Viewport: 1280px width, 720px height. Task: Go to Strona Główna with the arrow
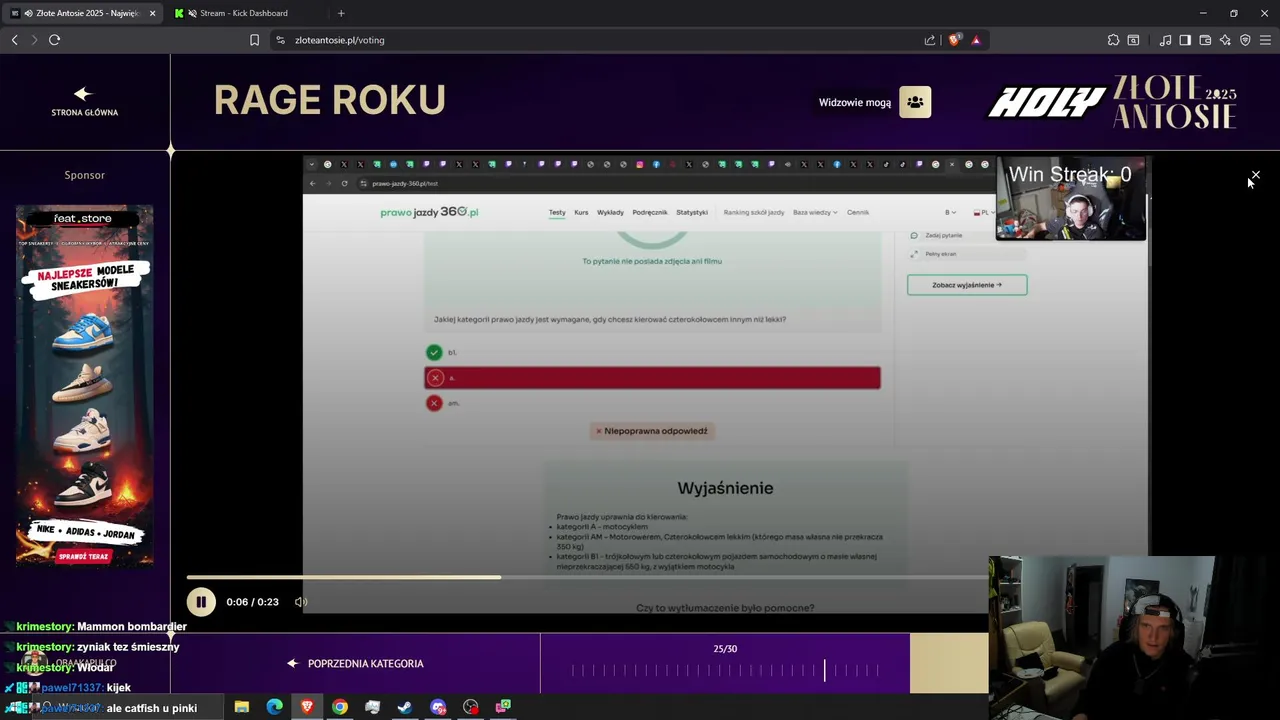(84, 101)
